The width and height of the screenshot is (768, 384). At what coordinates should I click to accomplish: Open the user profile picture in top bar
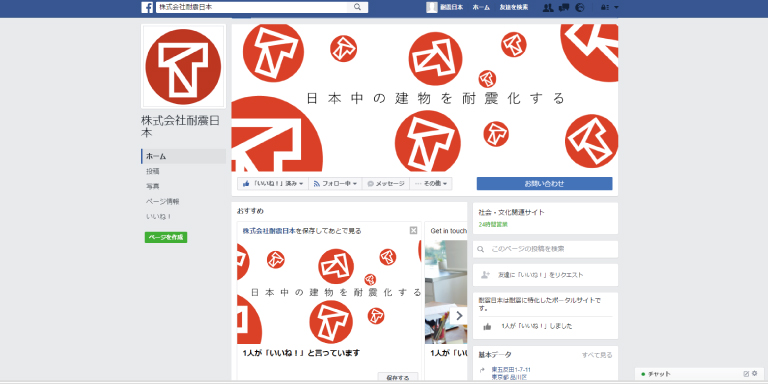(432, 7)
